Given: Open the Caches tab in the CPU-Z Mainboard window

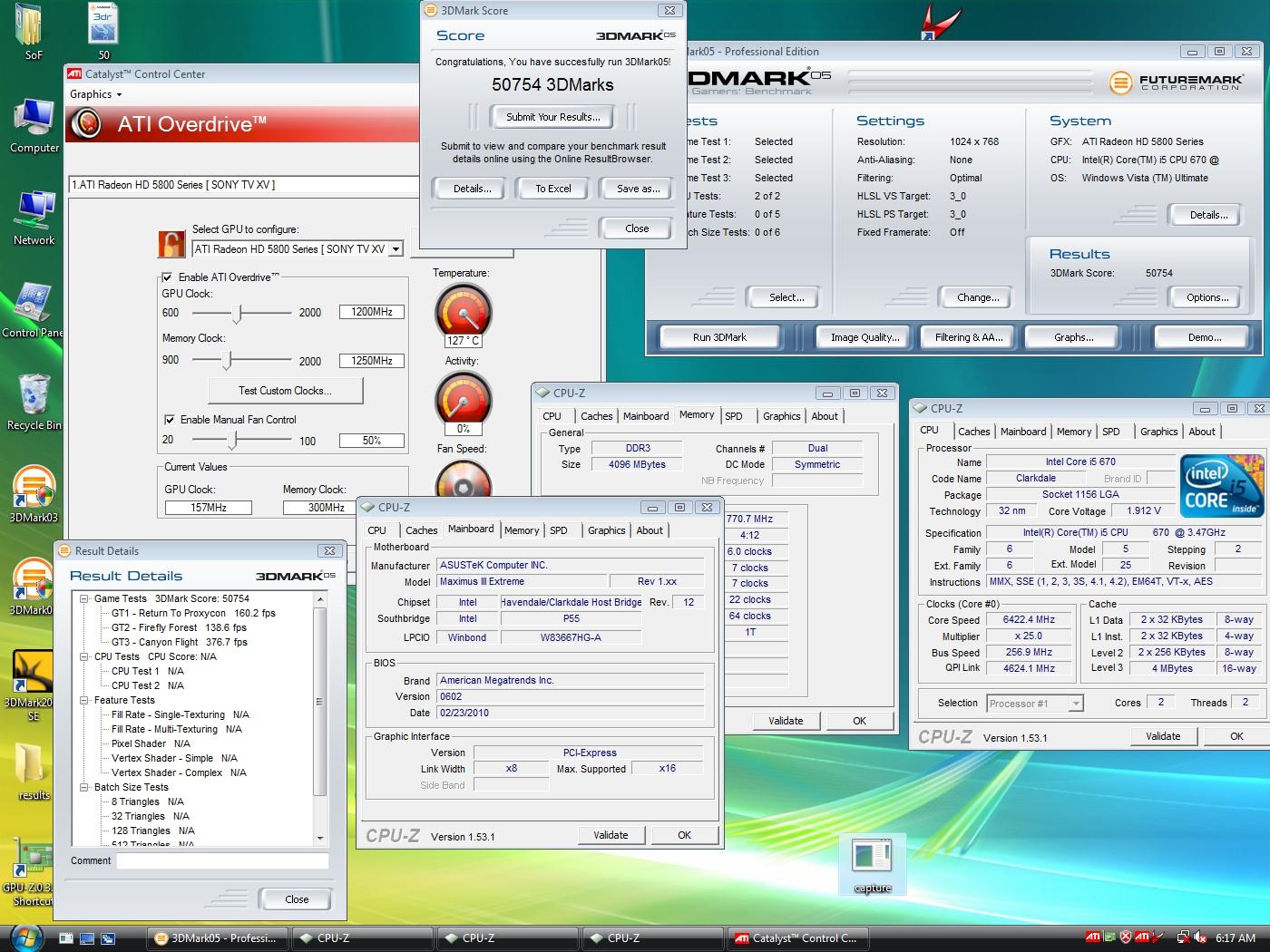Looking at the screenshot, I should tap(421, 530).
